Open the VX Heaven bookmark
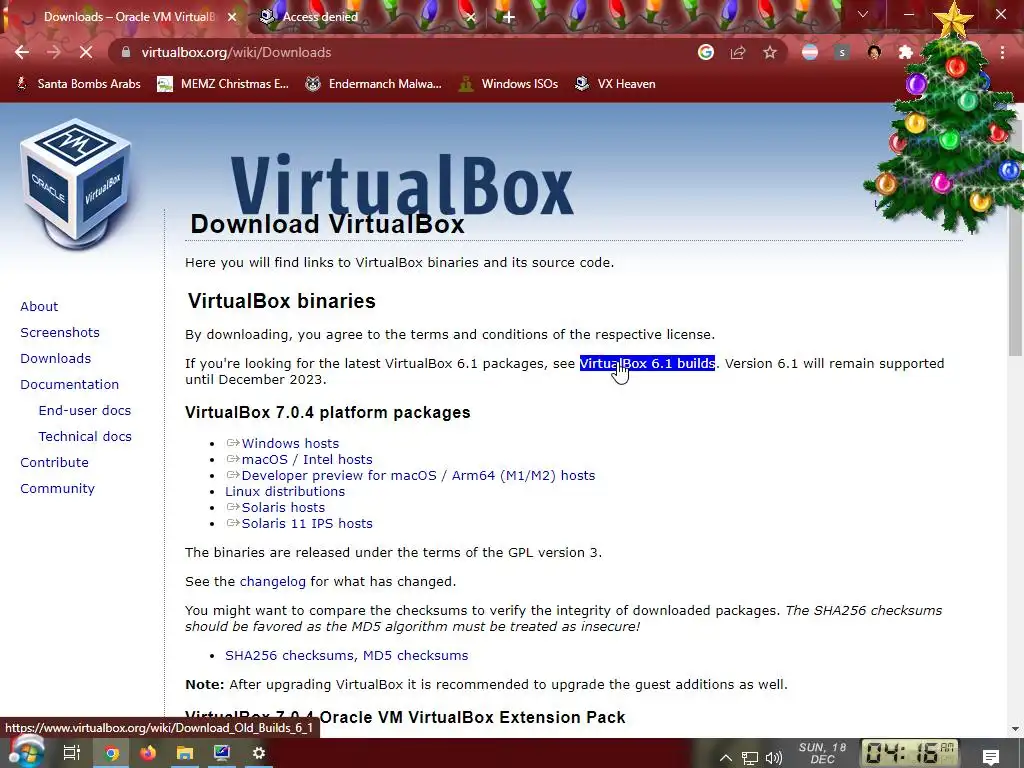This screenshot has height=768, width=1024. tap(615, 84)
